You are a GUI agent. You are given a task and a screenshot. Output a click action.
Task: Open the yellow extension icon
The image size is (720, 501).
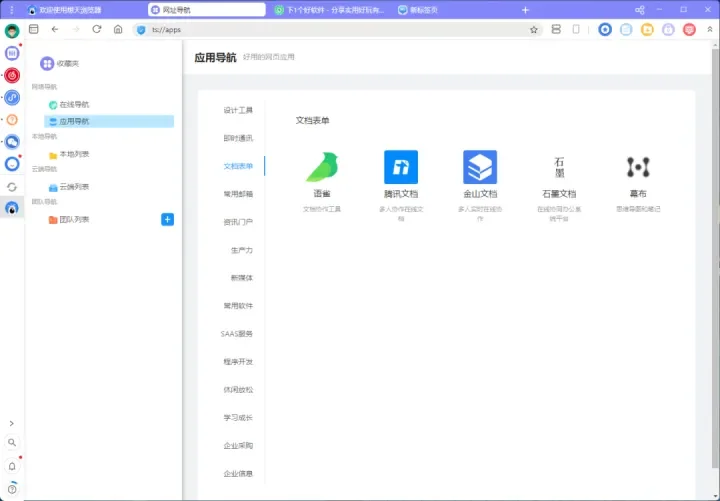tap(647, 29)
